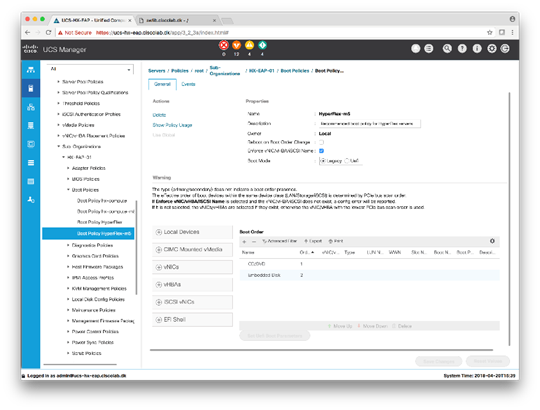Toggle Enforce vNIC/vHBA/iSCSI Name checkbox
The width and height of the screenshot is (540, 410).
[321, 151]
